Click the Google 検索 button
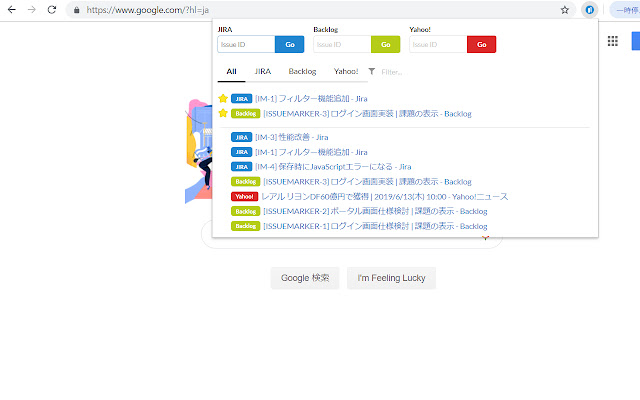 305,278
